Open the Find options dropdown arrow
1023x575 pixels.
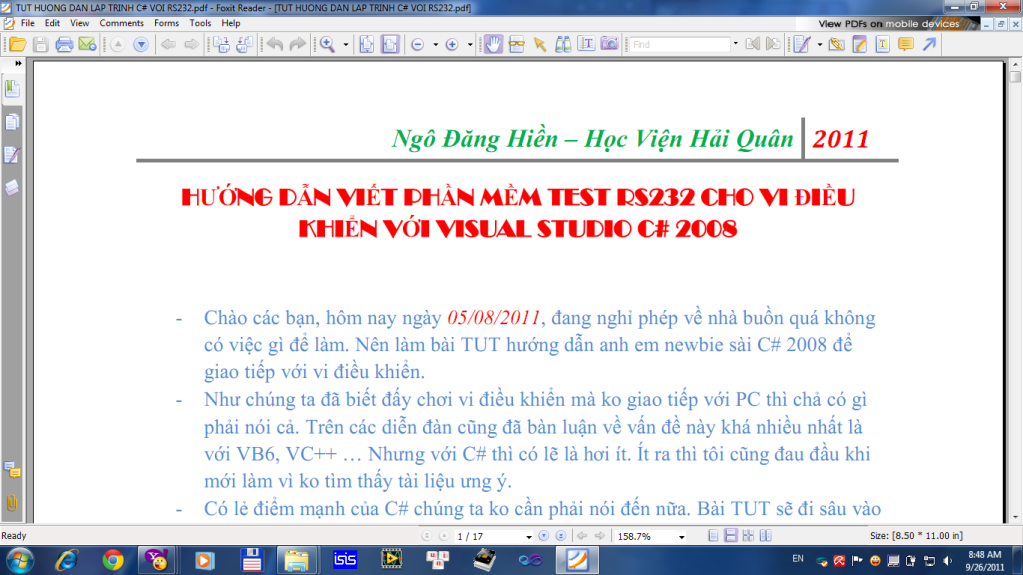(x=736, y=44)
